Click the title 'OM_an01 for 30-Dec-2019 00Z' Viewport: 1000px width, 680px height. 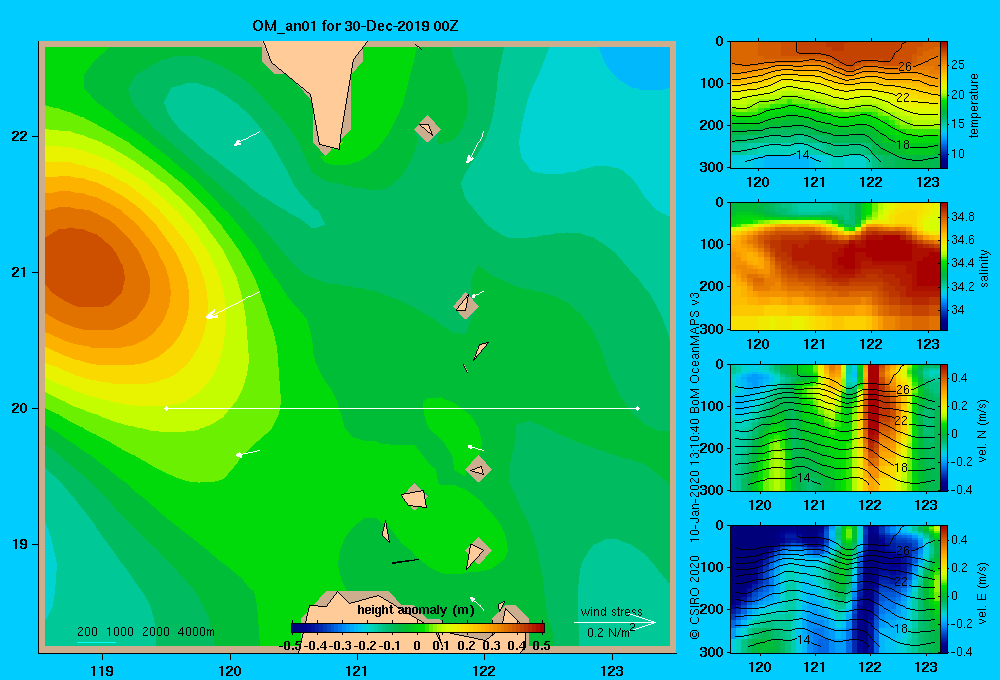(355, 26)
